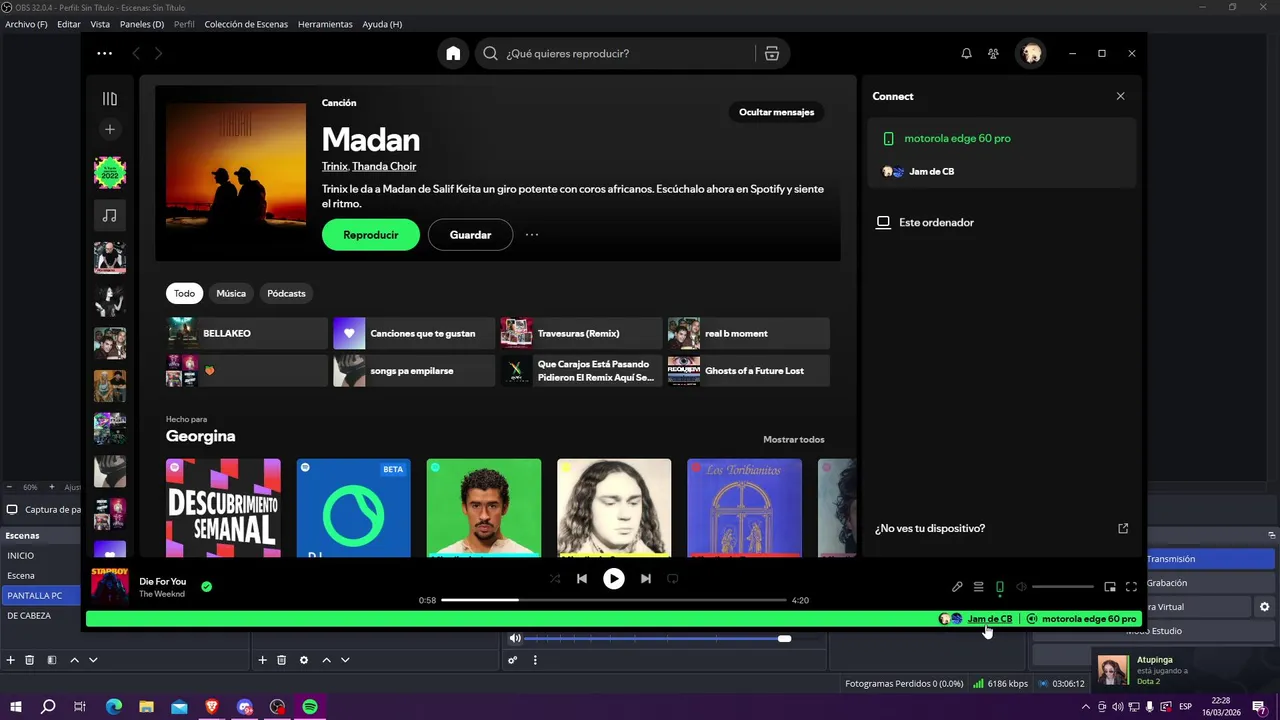Select the Todo filter chip
The image size is (1280, 720).
(184, 293)
